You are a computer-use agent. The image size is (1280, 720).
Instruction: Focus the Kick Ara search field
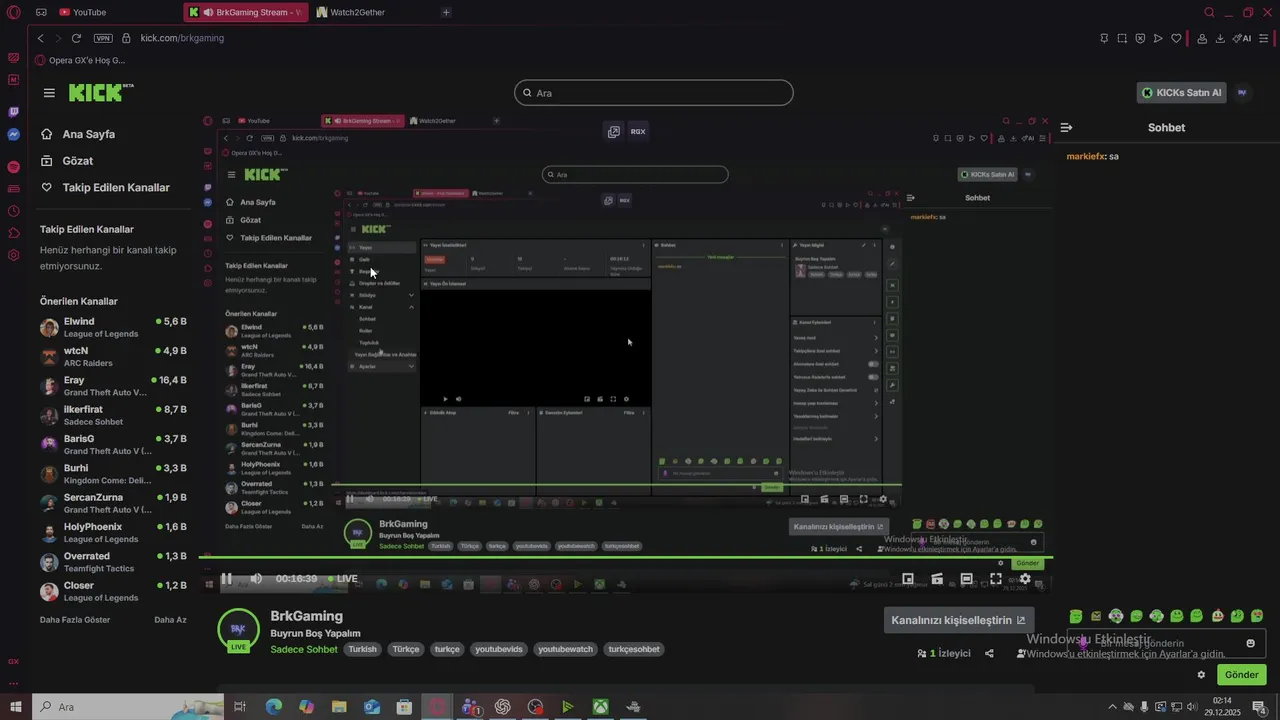(x=654, y=93)
